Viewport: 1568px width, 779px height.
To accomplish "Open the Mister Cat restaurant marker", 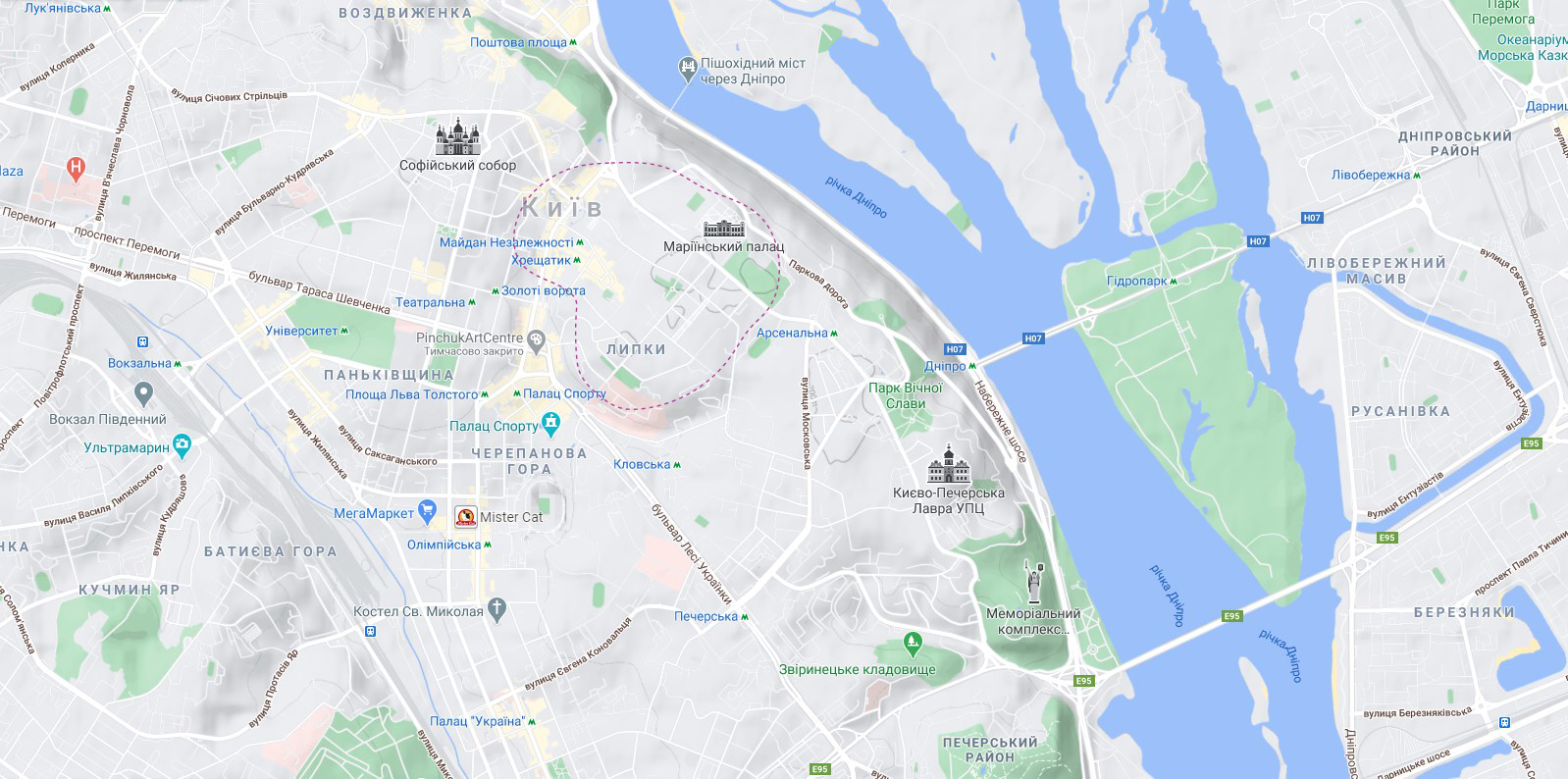I will point(465,517).
